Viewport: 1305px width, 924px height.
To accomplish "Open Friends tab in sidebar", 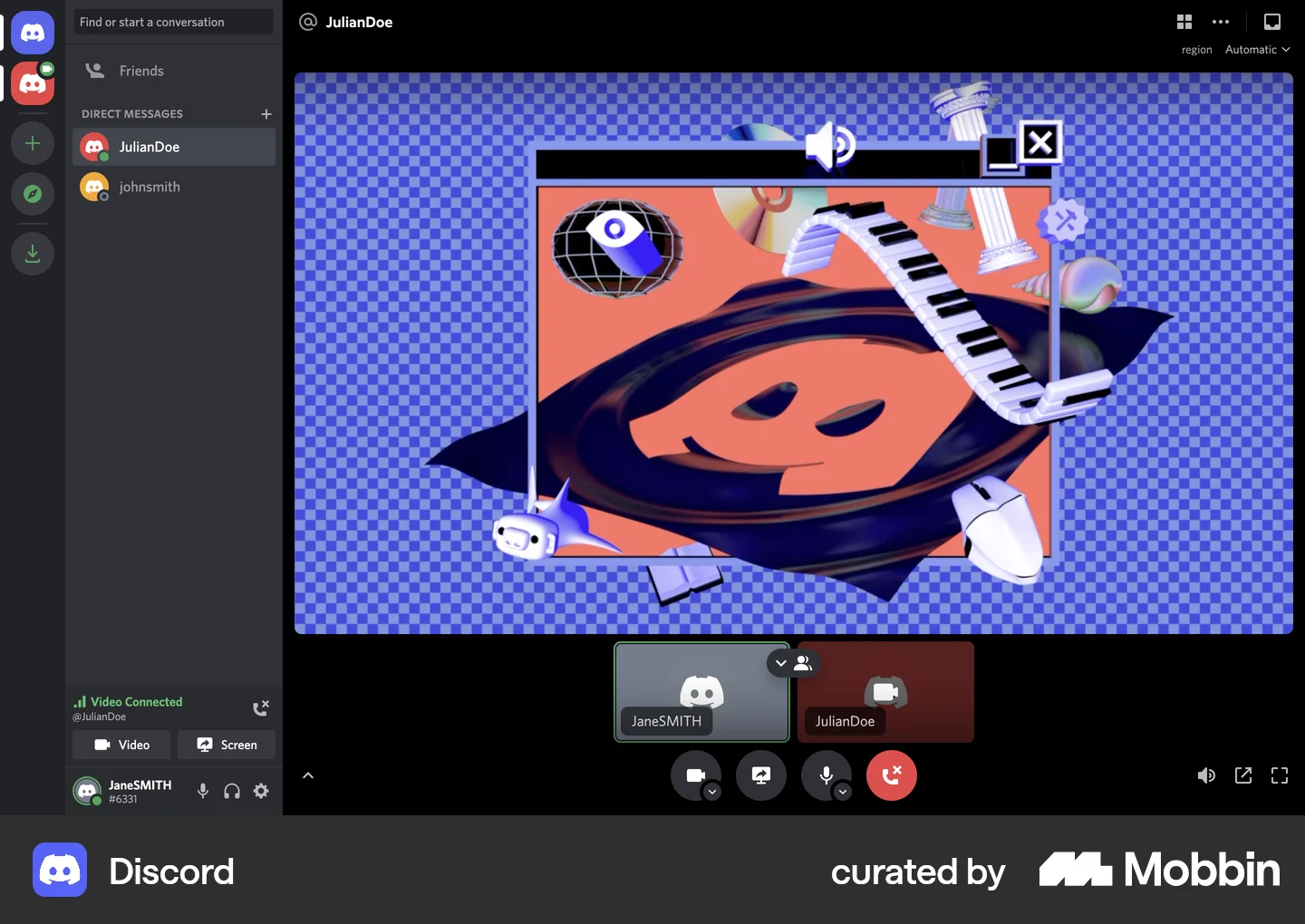I will pyautogui.click(x=174, y=71).
